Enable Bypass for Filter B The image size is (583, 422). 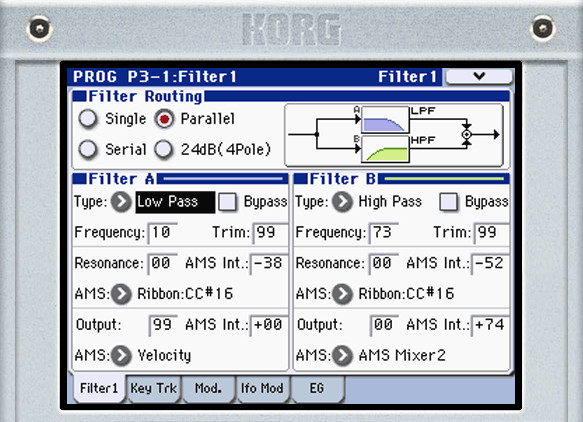pyautogui.click(x=449, y=202)
